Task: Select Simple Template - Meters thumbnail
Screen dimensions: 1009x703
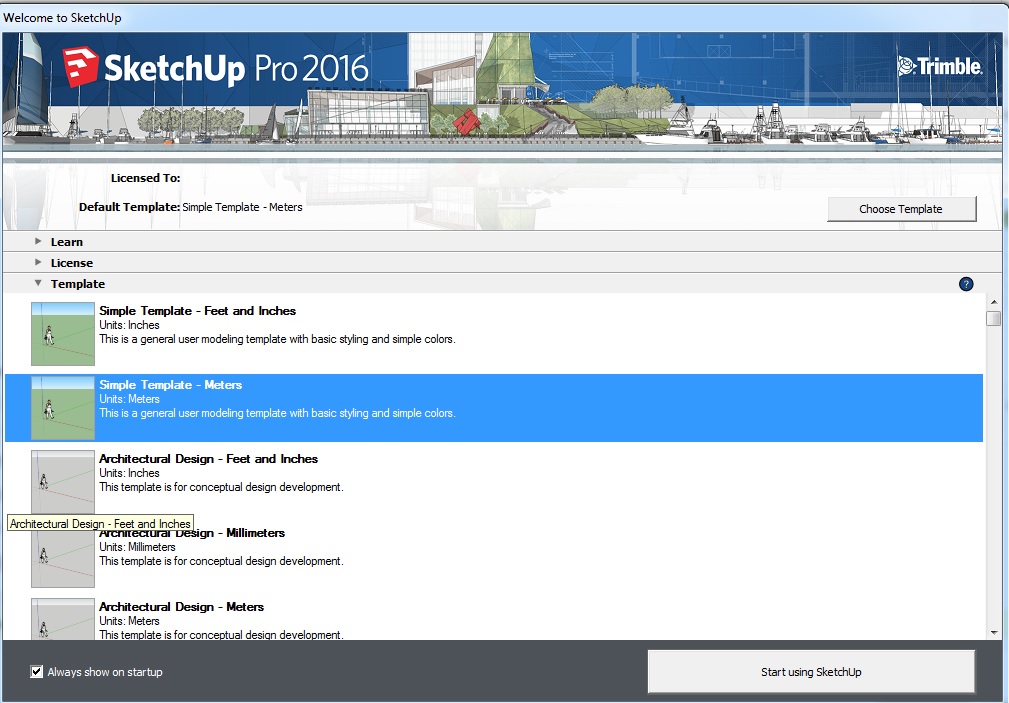Action: pos(63,408)
